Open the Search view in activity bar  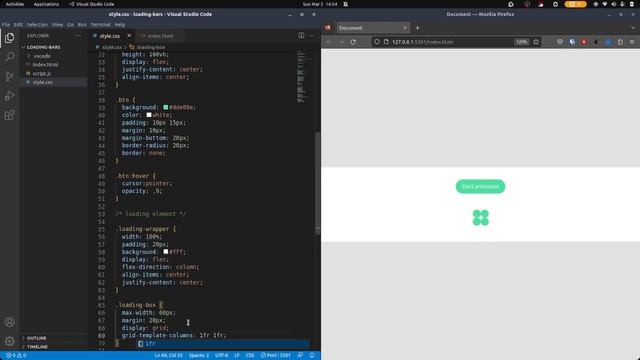(x=9, y=57)
